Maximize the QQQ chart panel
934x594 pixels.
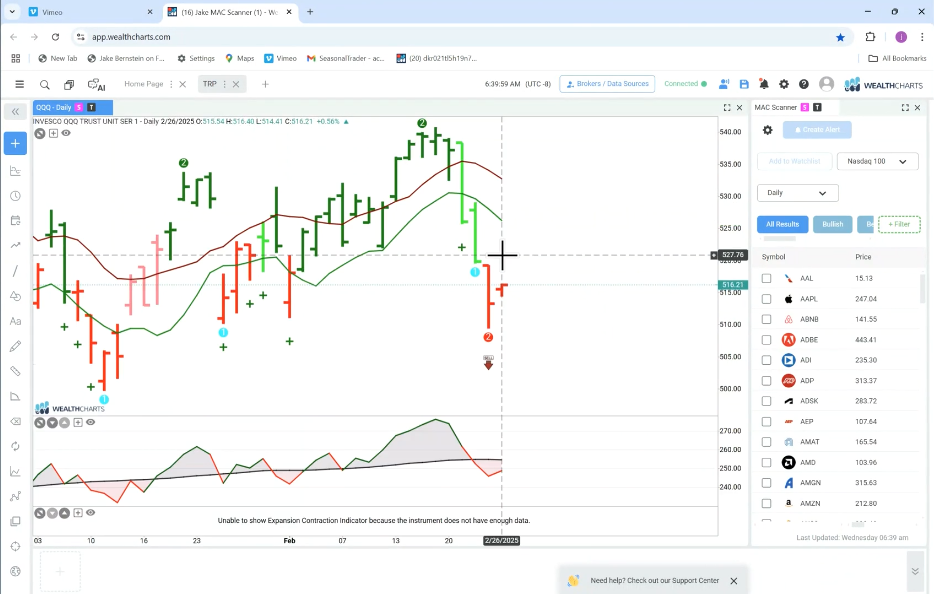coord(727,108)
